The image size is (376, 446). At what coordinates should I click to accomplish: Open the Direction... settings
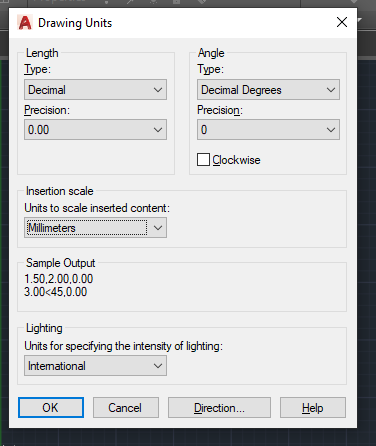click(x=219, y=407)
